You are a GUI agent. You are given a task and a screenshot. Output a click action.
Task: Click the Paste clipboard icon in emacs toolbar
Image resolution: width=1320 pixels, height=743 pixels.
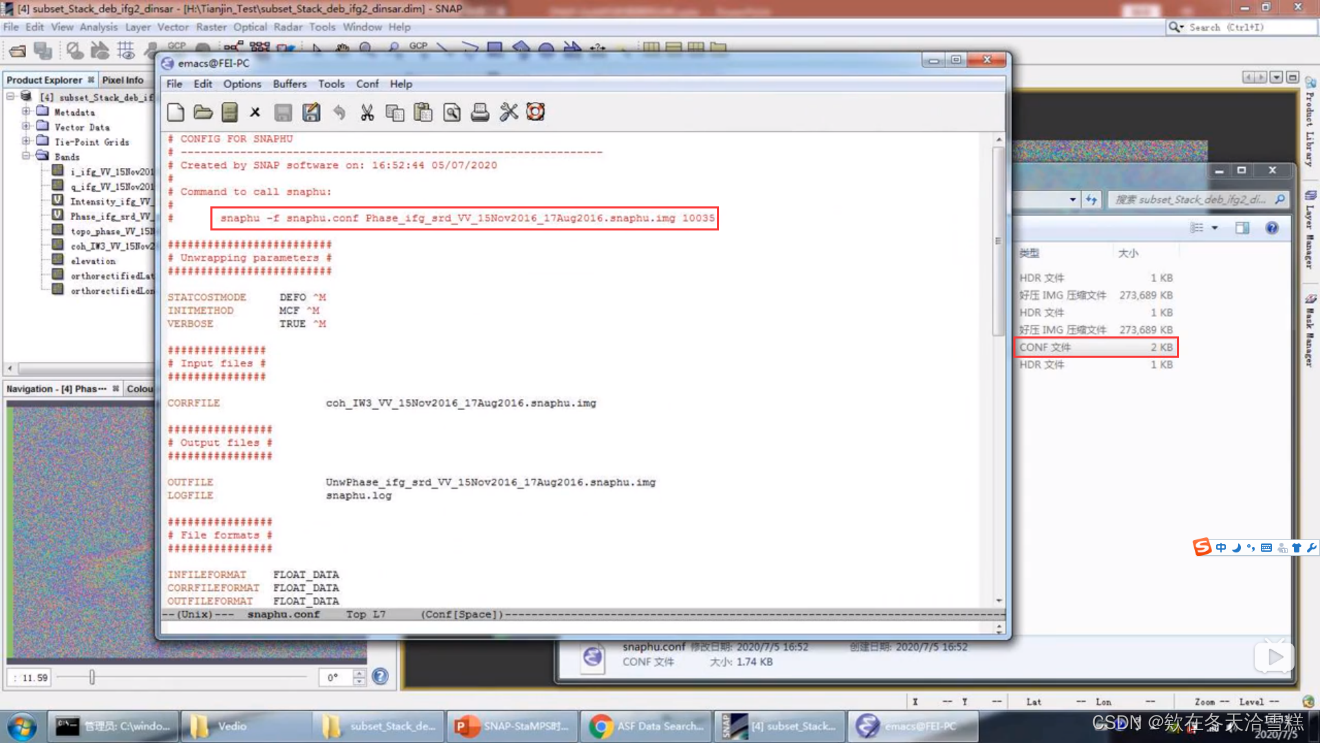pyautogui.click(x=423, y=112)
